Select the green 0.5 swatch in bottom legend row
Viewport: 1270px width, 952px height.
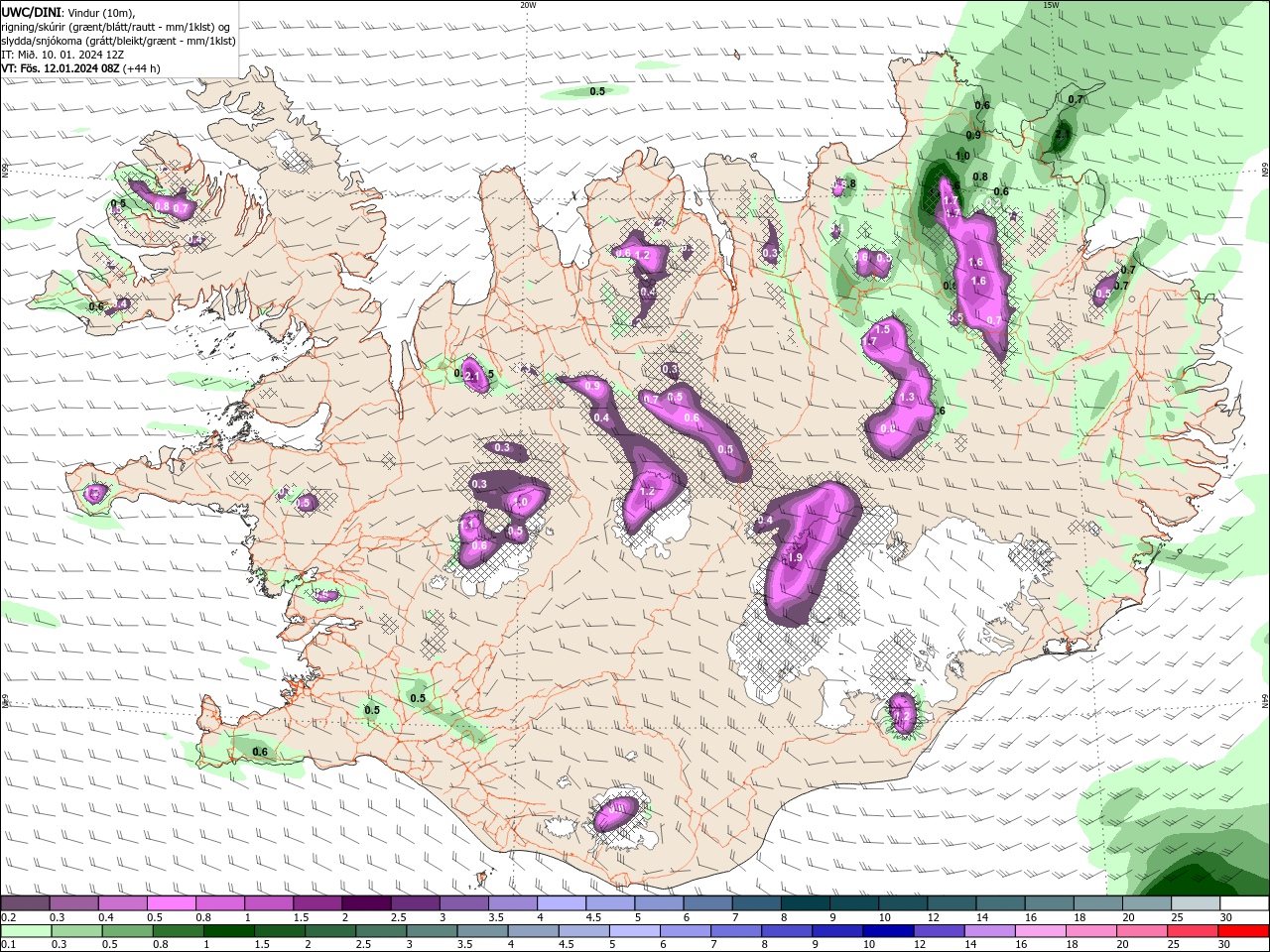click(126, 931)
